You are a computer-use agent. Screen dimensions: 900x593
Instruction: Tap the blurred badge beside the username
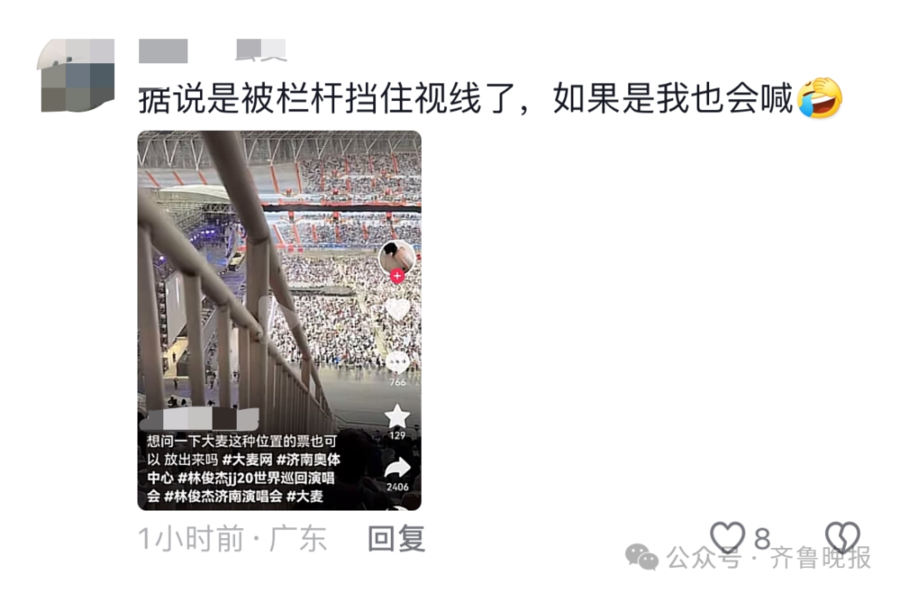point(261,50)
